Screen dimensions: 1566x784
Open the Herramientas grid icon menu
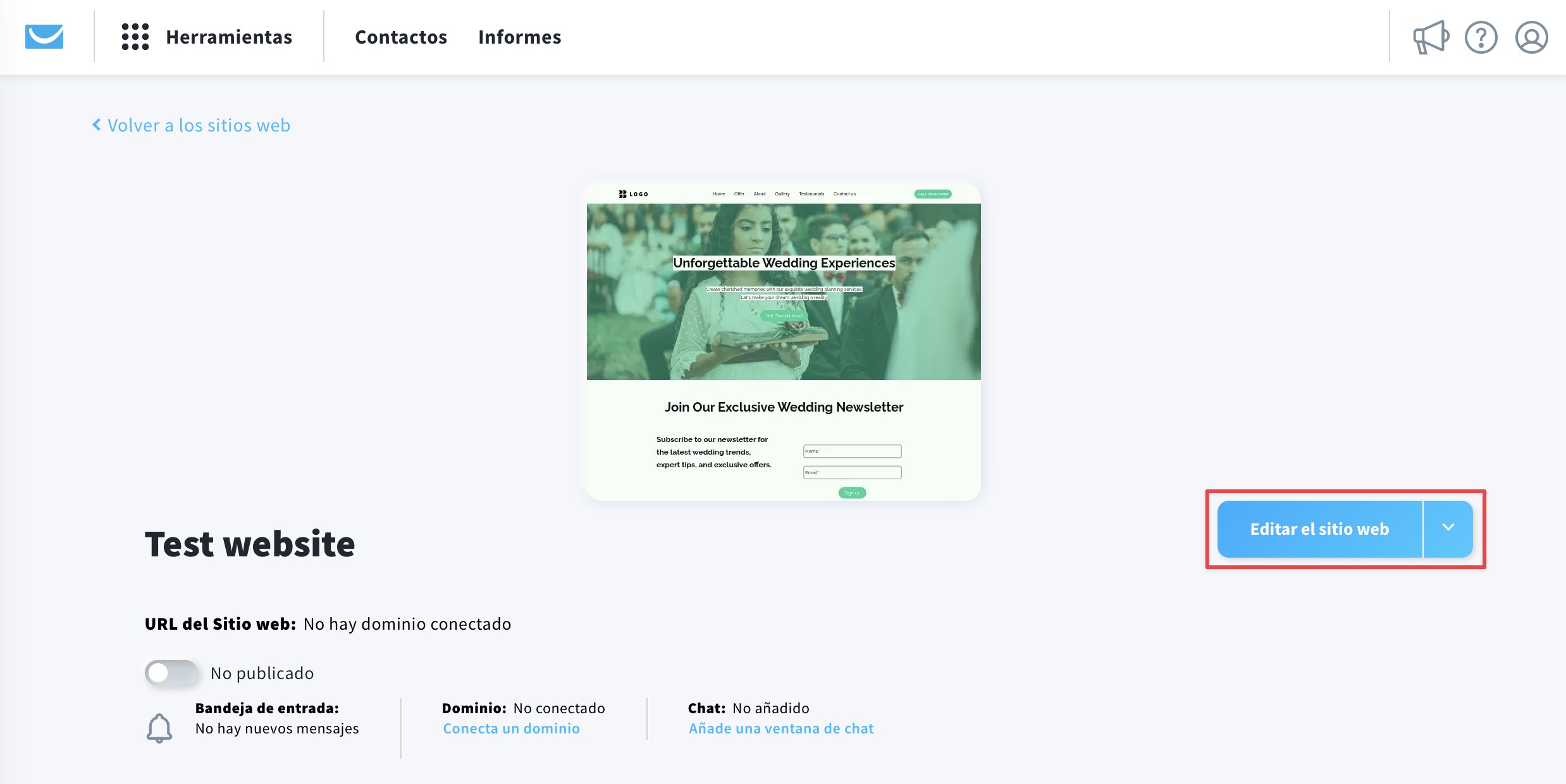coord(135,37)
